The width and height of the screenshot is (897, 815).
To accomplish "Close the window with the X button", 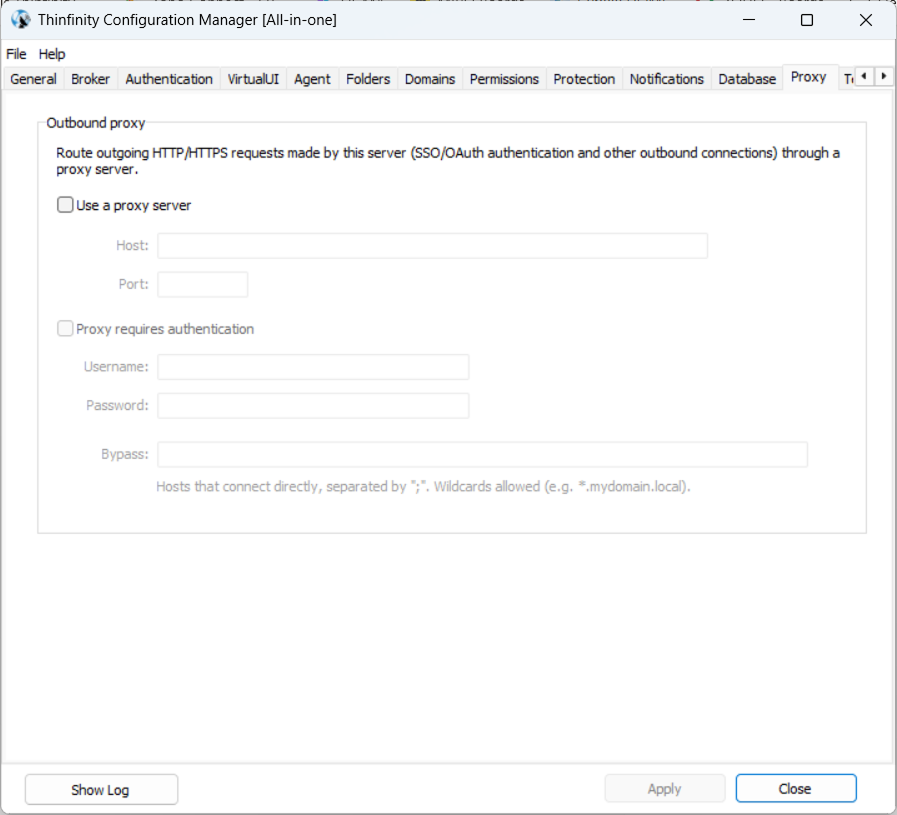I will point(866,20).
